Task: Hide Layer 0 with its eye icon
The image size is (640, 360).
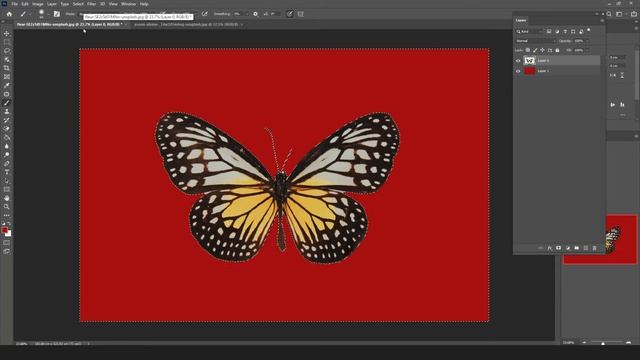Action: (518, 61)
